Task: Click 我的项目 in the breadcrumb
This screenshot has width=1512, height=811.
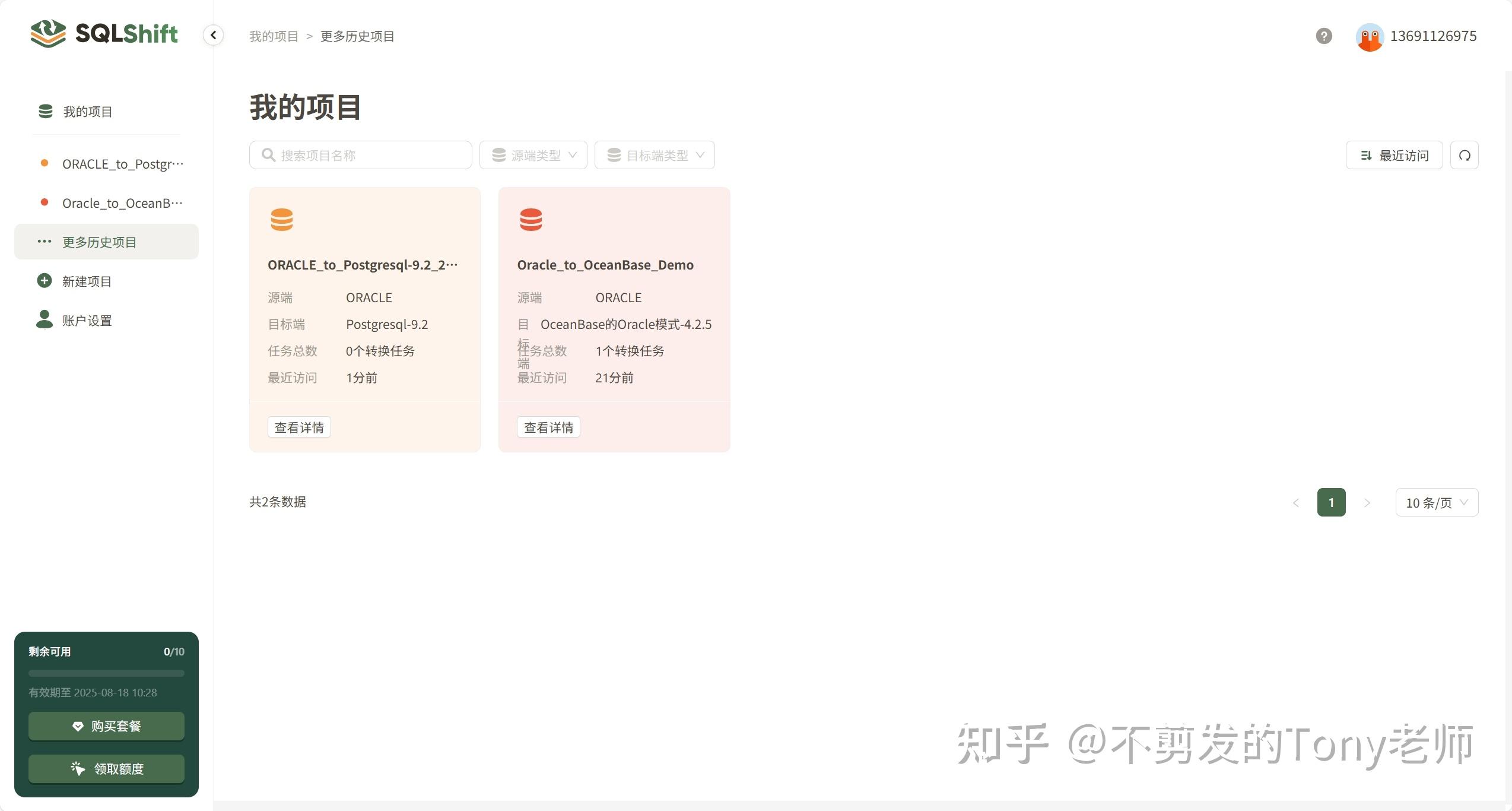Action: click(x=274, y=36)
